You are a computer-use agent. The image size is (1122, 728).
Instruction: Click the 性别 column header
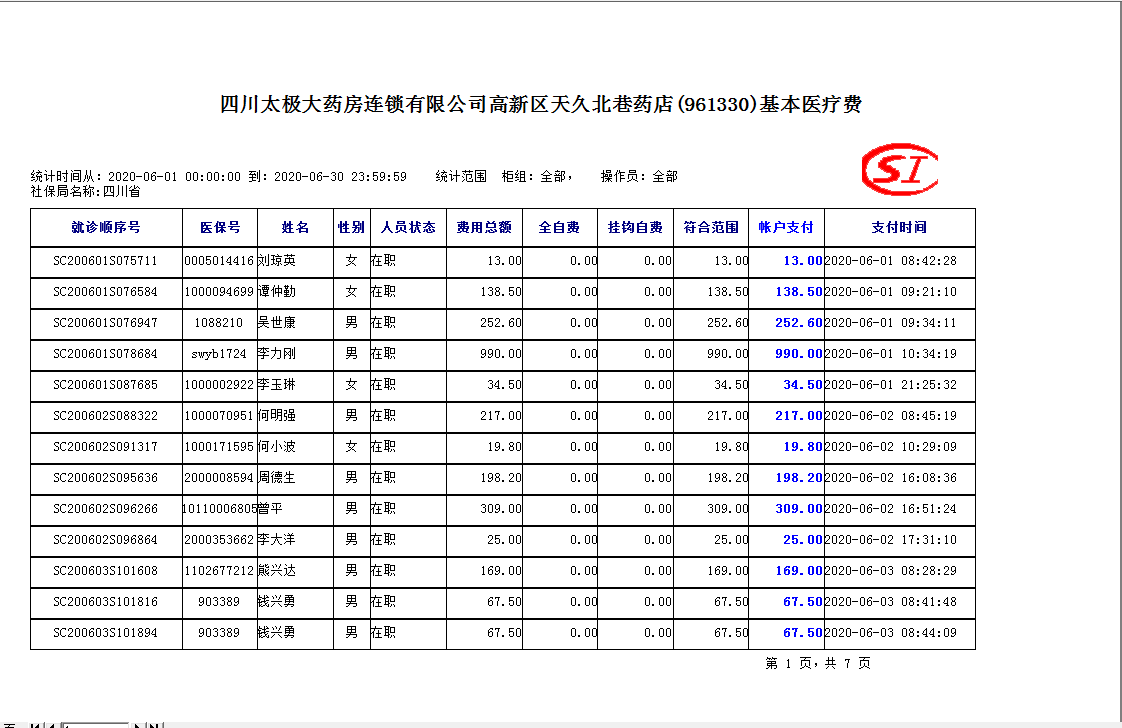coord(351,227)
